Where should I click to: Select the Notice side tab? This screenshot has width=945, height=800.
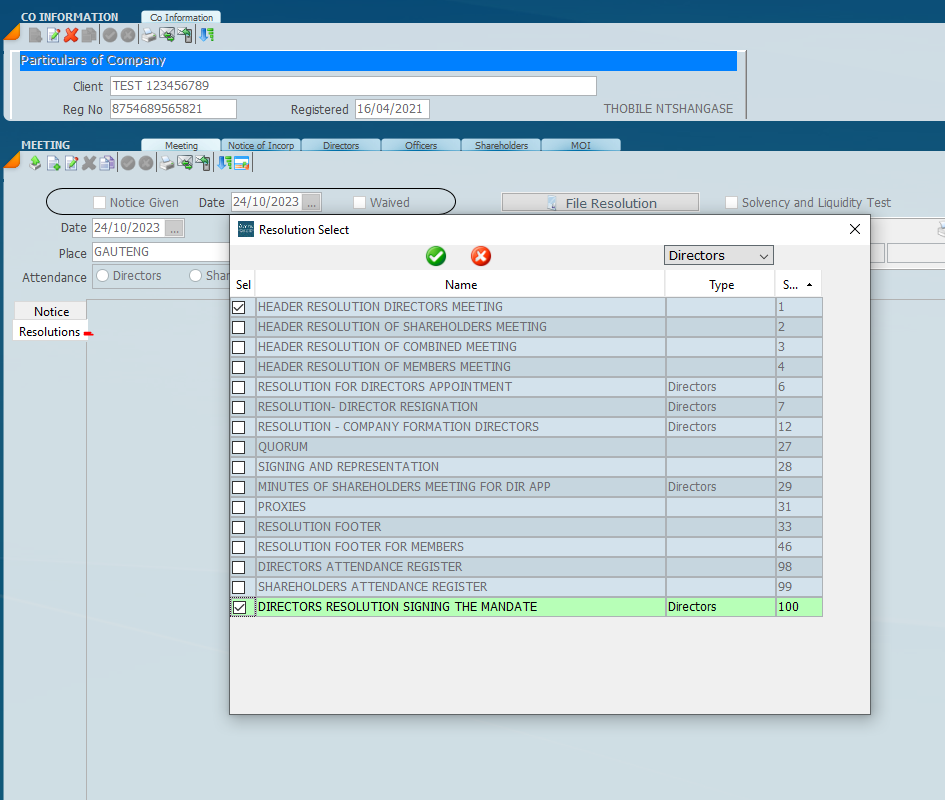pos(51,312)
